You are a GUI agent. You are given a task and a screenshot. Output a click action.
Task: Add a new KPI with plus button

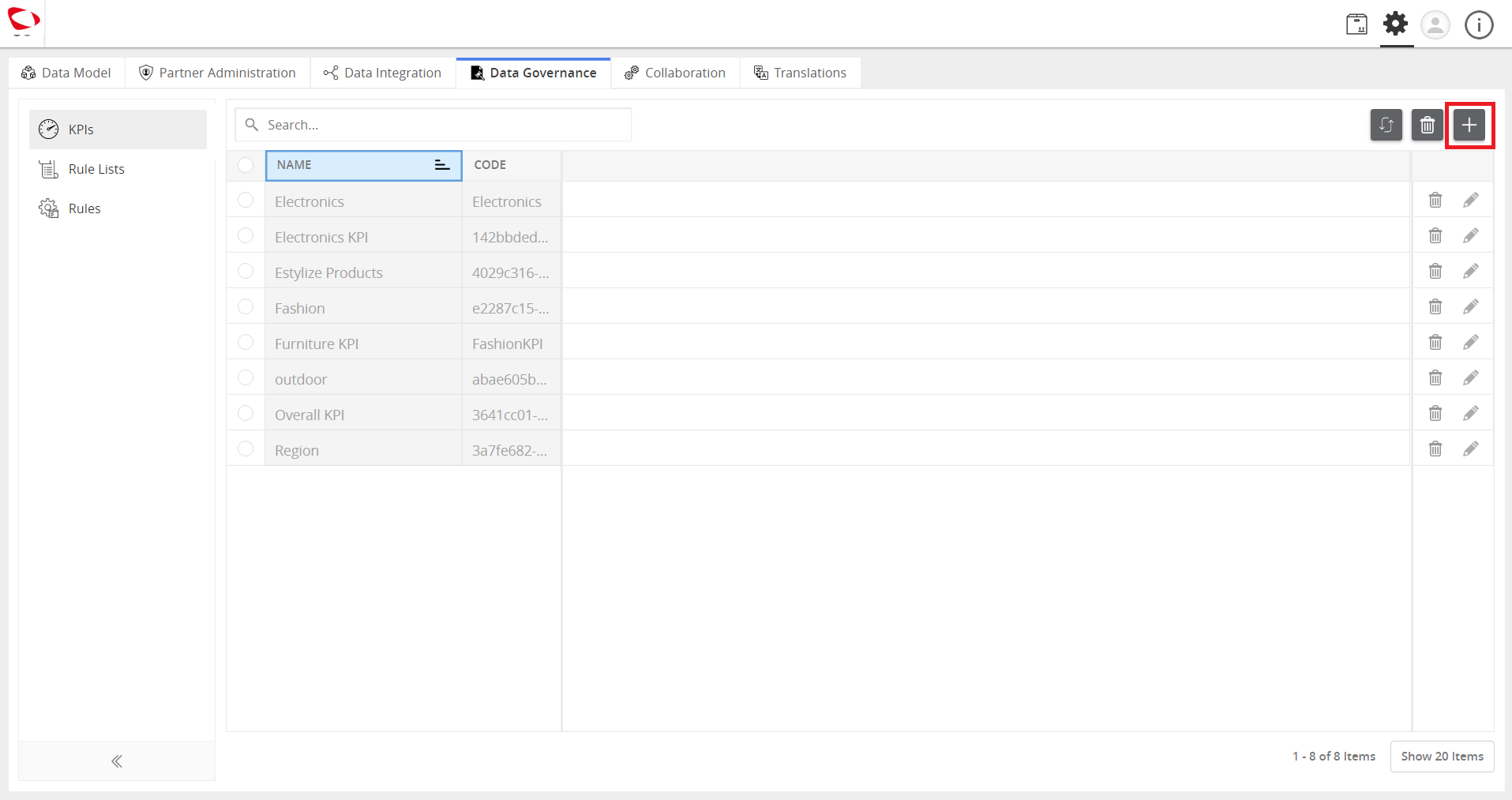point(1469,125)
